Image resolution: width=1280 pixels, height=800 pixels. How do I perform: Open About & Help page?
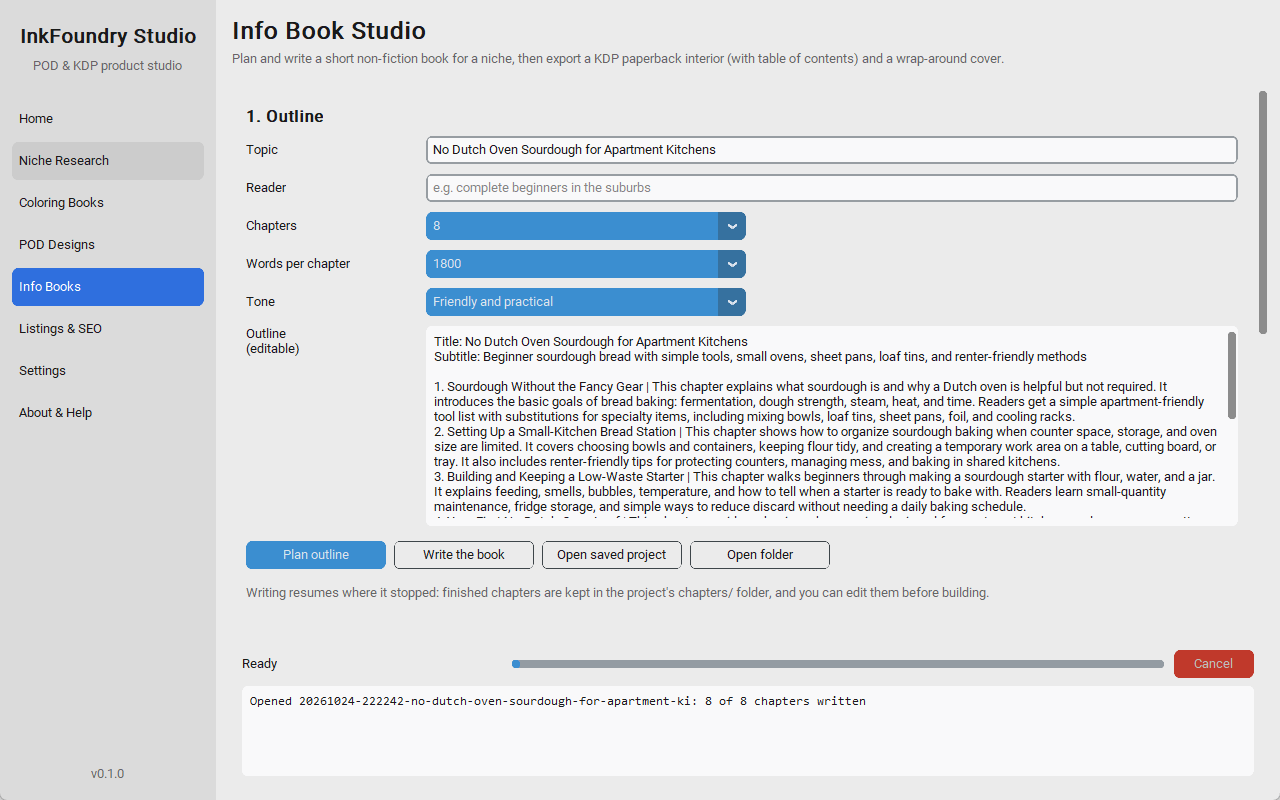(108, 412)
